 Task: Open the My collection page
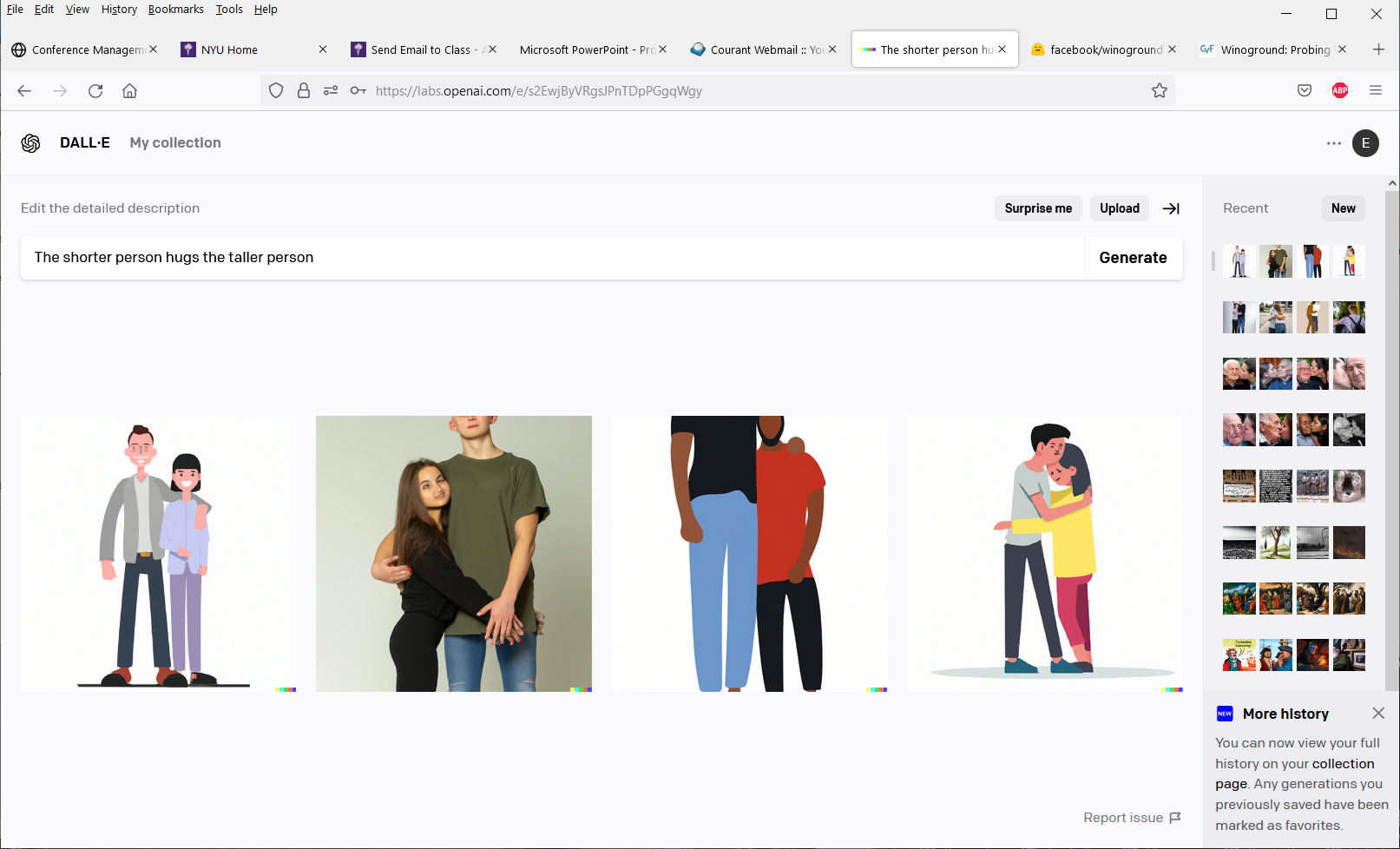(x=175, y=143)
